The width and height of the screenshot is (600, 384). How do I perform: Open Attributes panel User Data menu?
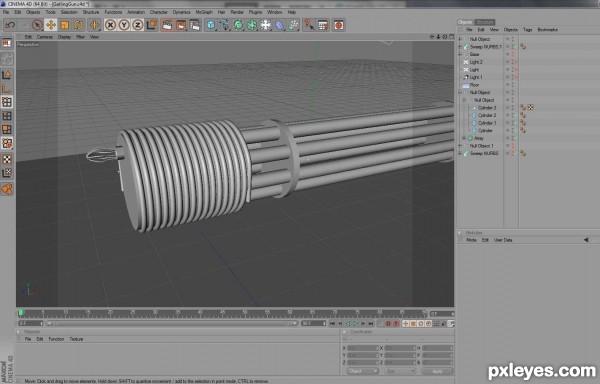coord(503,240)
